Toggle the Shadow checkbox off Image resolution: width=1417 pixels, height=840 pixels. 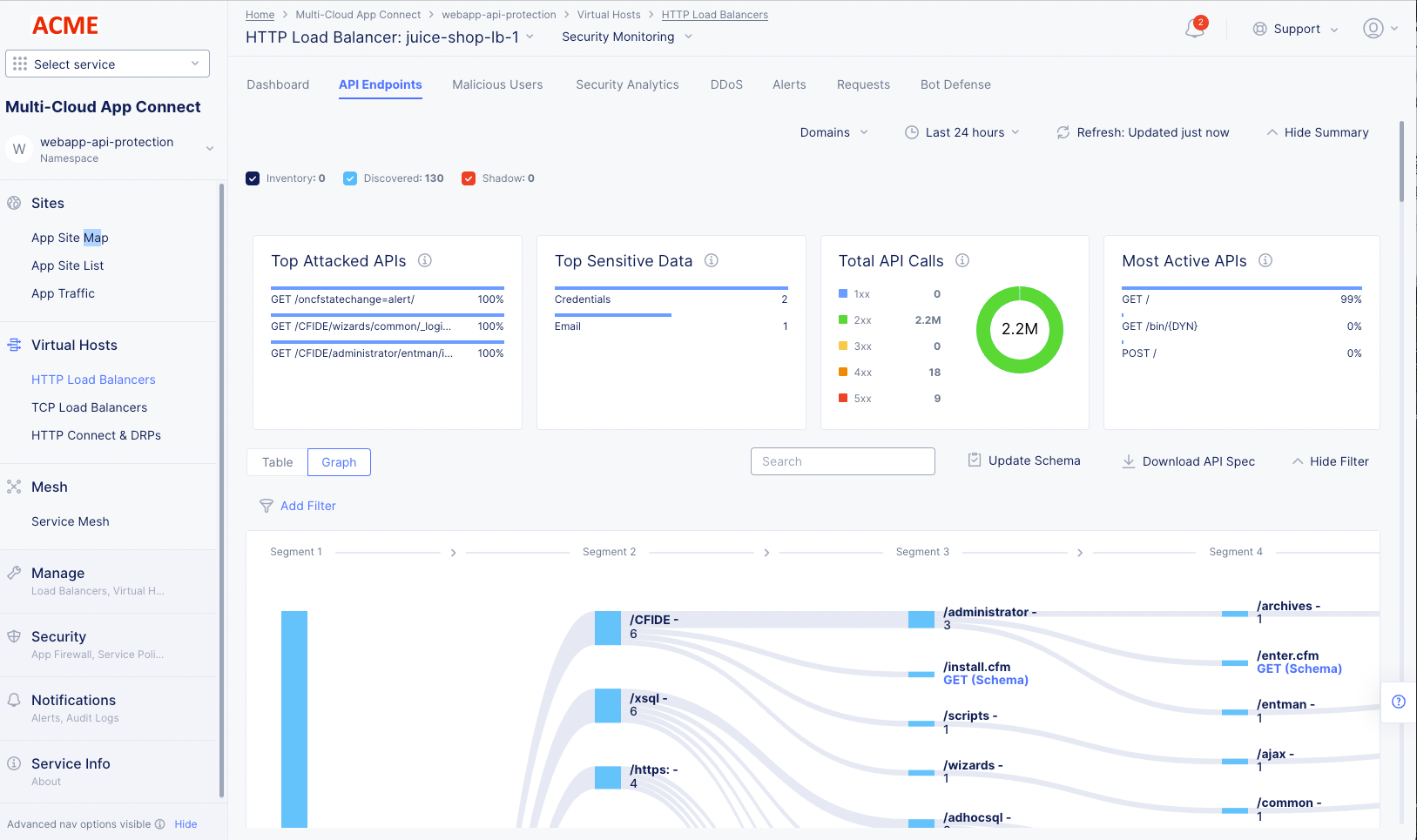469,178
